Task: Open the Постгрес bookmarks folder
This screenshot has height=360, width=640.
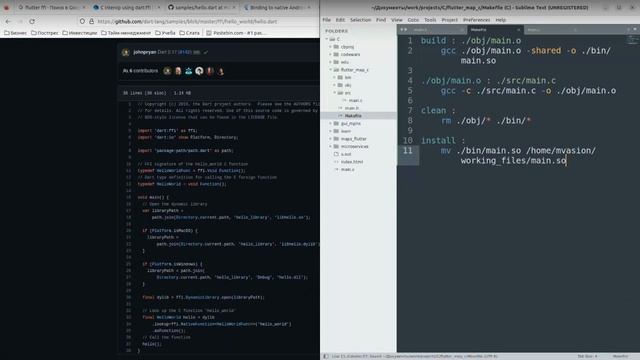Action: 45,33
